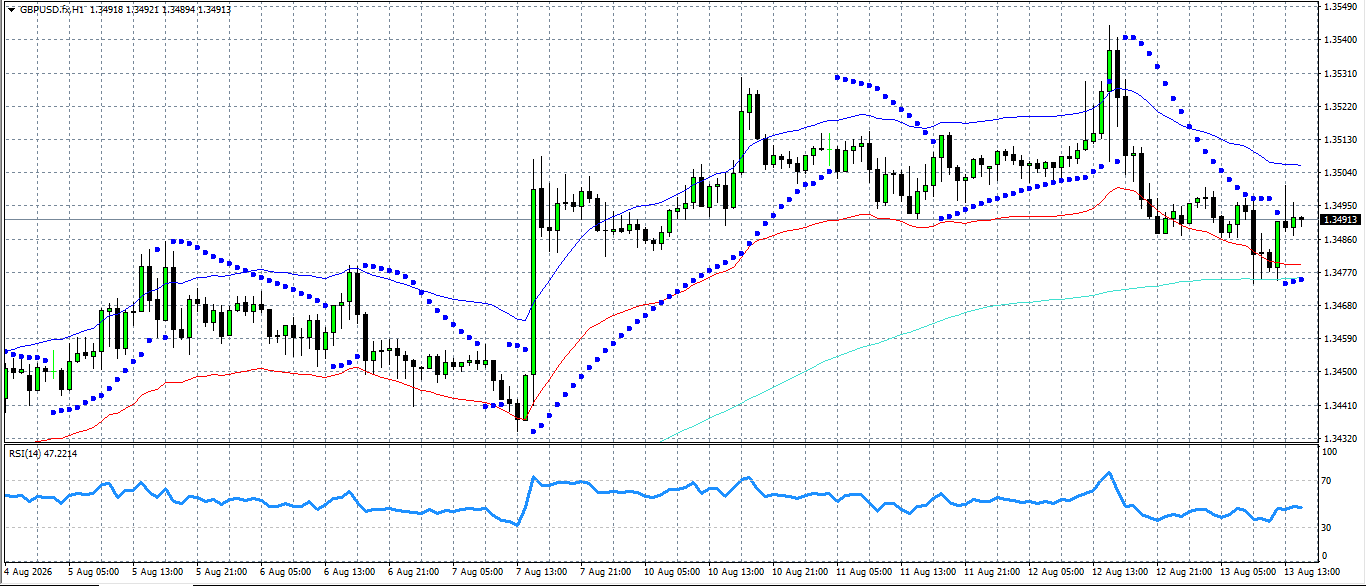Click the 1.34410 price axis label
This screenshot has height=586, width=1366.
pos(1340,405)
